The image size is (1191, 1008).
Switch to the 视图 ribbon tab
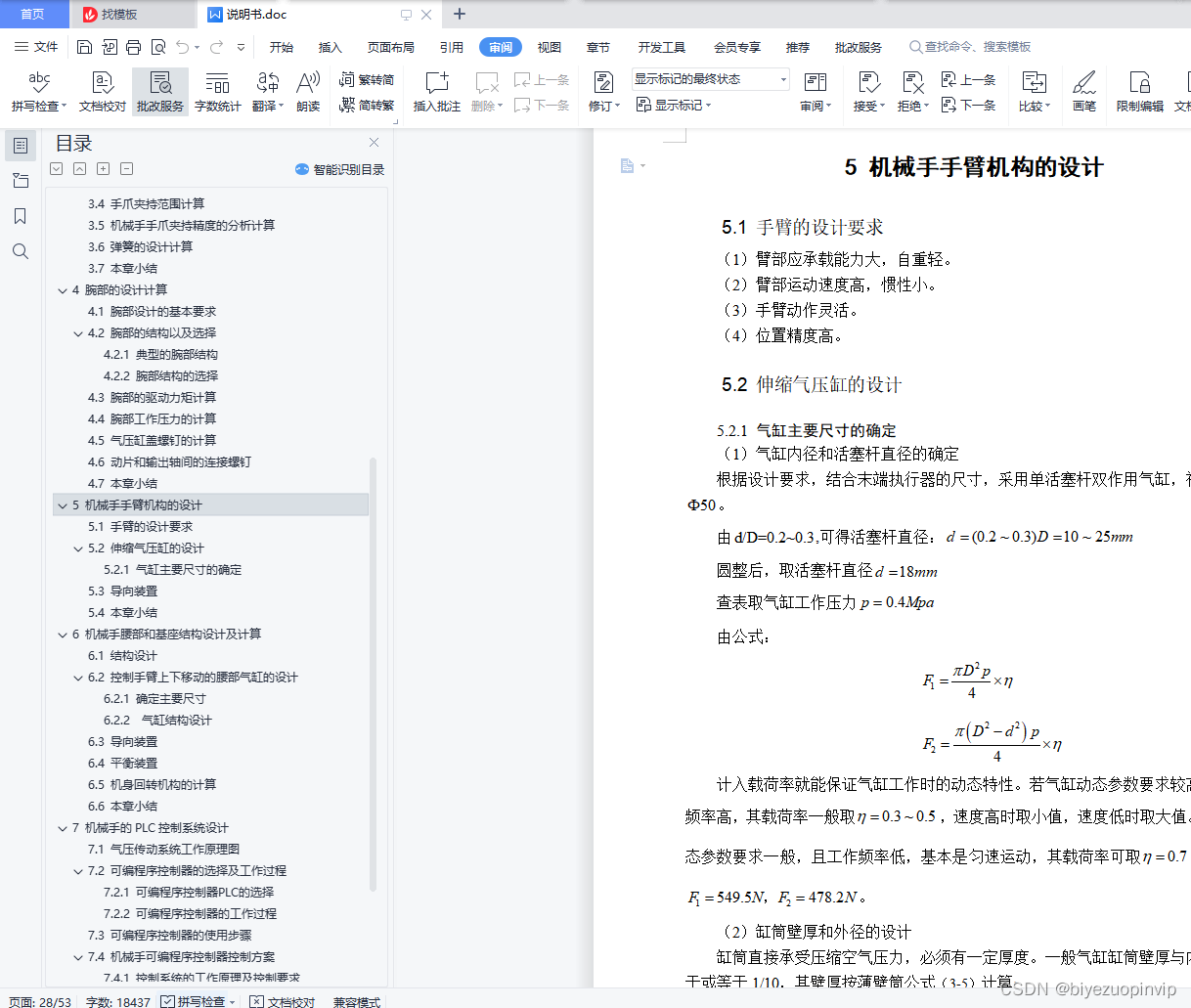[550, 47]
